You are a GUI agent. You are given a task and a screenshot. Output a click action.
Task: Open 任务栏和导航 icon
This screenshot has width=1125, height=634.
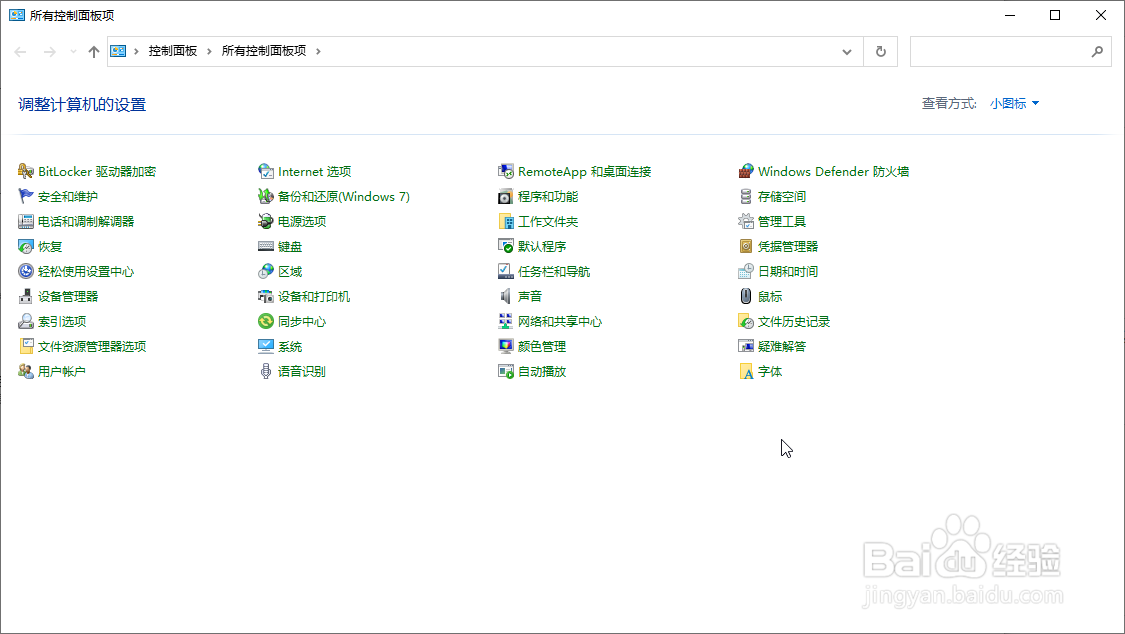pos(506,272)
